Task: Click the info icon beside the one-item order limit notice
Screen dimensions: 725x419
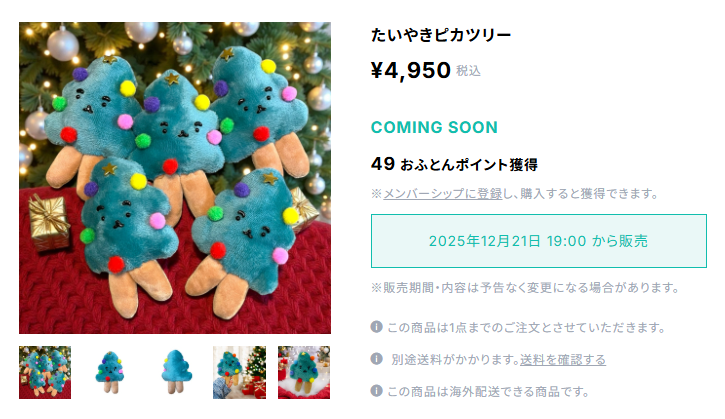Action: 376,327
